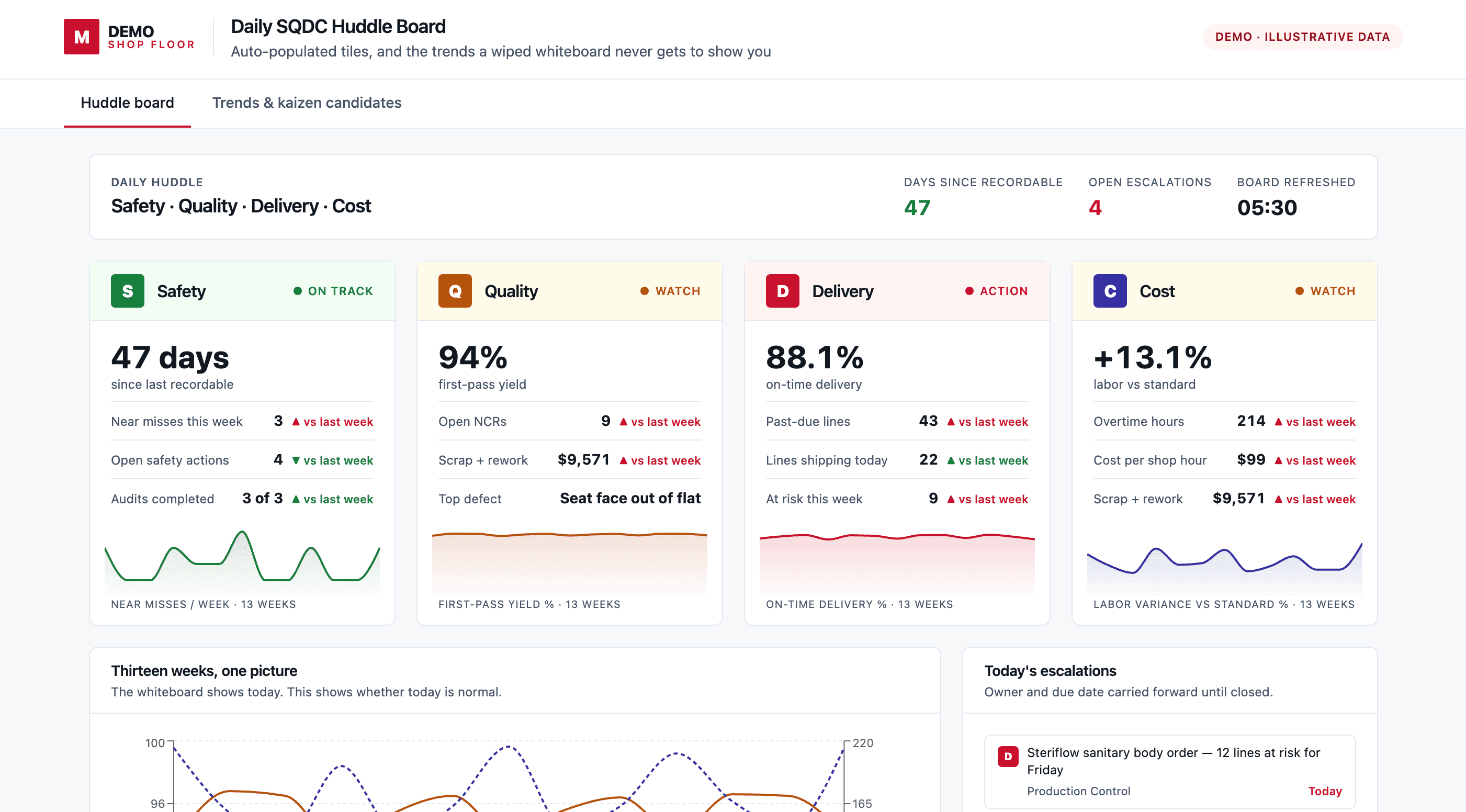Image resolution: width=1466 pixels, height=812 pixels.
Task: Click the "47 days" Safety headline
Action: tap(170, 357)
